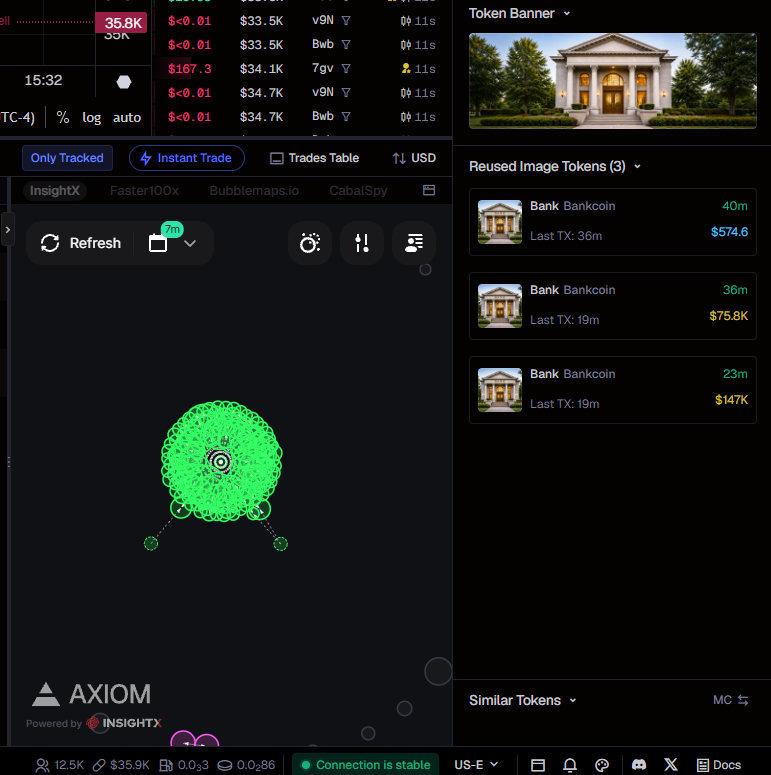Click the gas fee 0.0₃3 indicator
Screen dimensions: 771x775
point(184,765)
